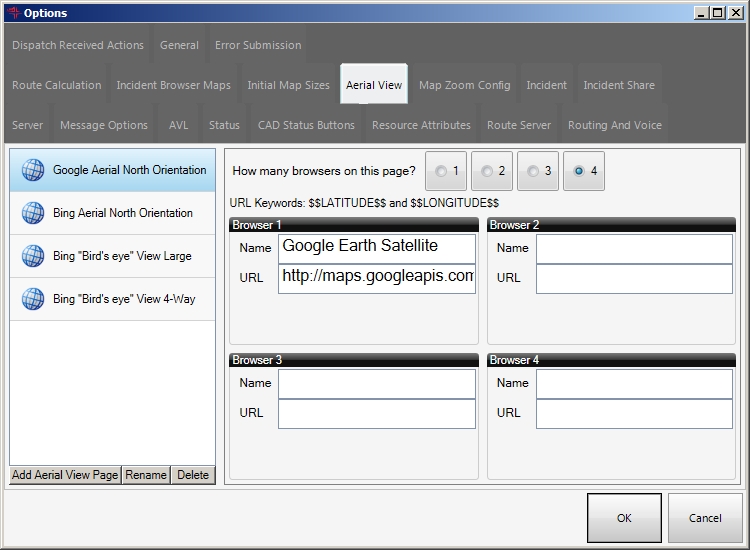
Task: Click the Browser 3 URL field
Action: [377, 414]
